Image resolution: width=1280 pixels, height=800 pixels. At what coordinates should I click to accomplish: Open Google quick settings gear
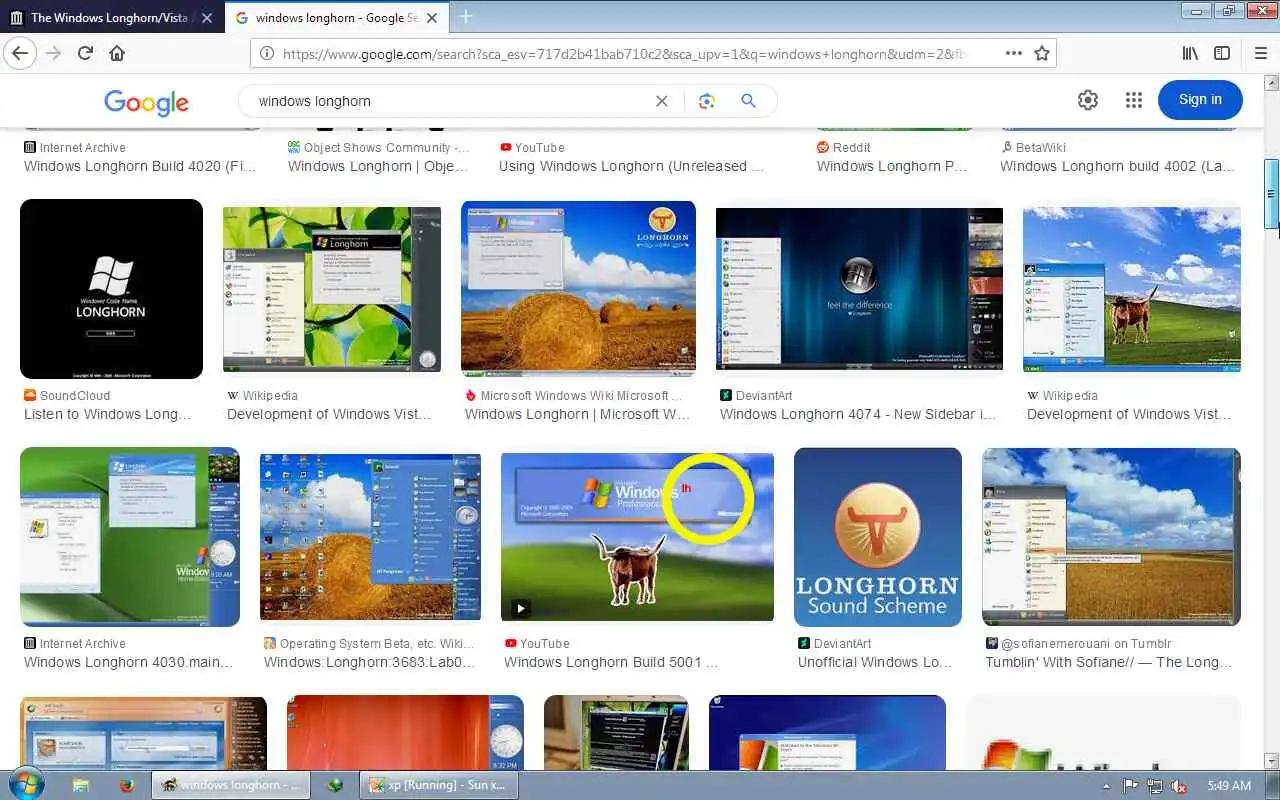tap(1088, 100)
